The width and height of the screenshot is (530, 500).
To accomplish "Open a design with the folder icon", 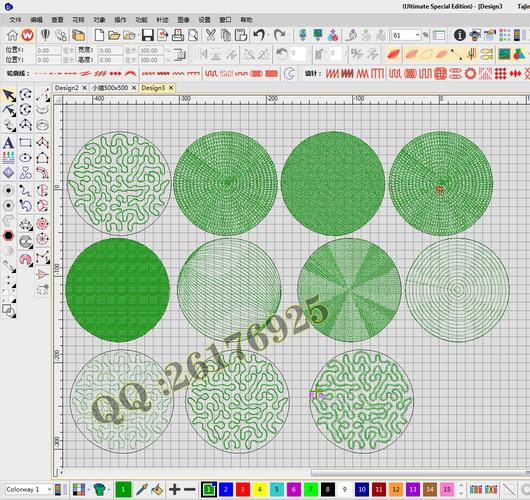I will point(114,35).
